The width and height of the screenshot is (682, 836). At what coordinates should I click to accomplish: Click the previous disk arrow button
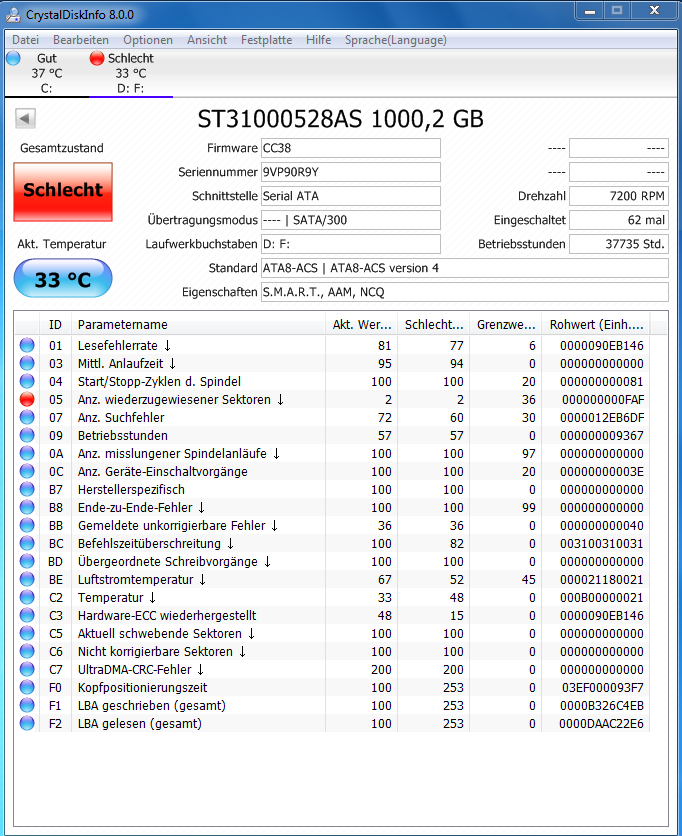click(25, 118)
